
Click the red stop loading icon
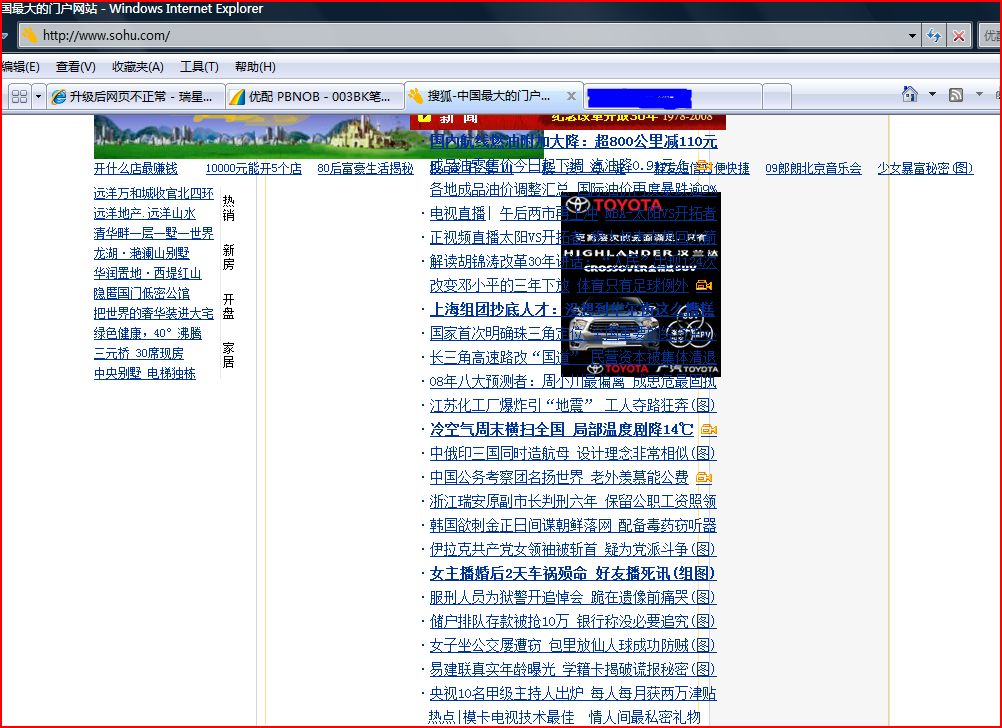tap(959, 36)
